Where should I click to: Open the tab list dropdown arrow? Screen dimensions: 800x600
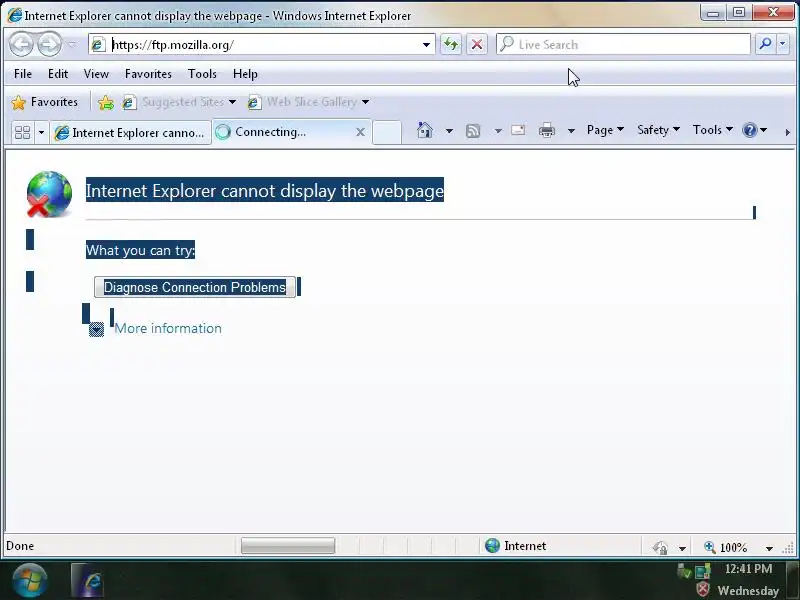tap(41, 133)
